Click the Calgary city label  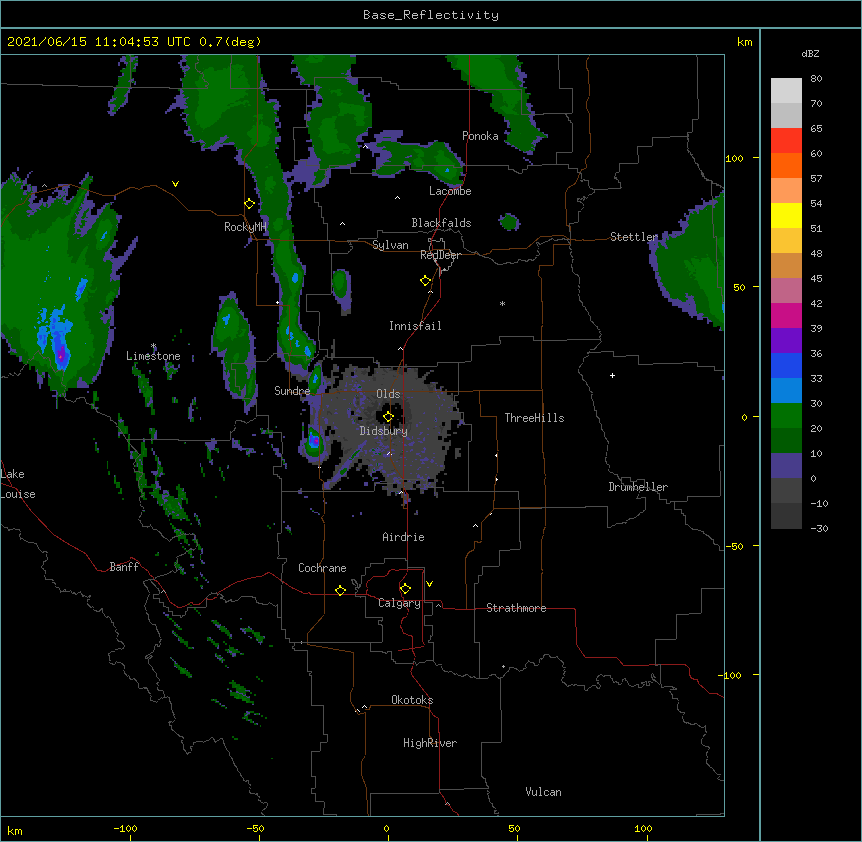[x=399, y=603]
